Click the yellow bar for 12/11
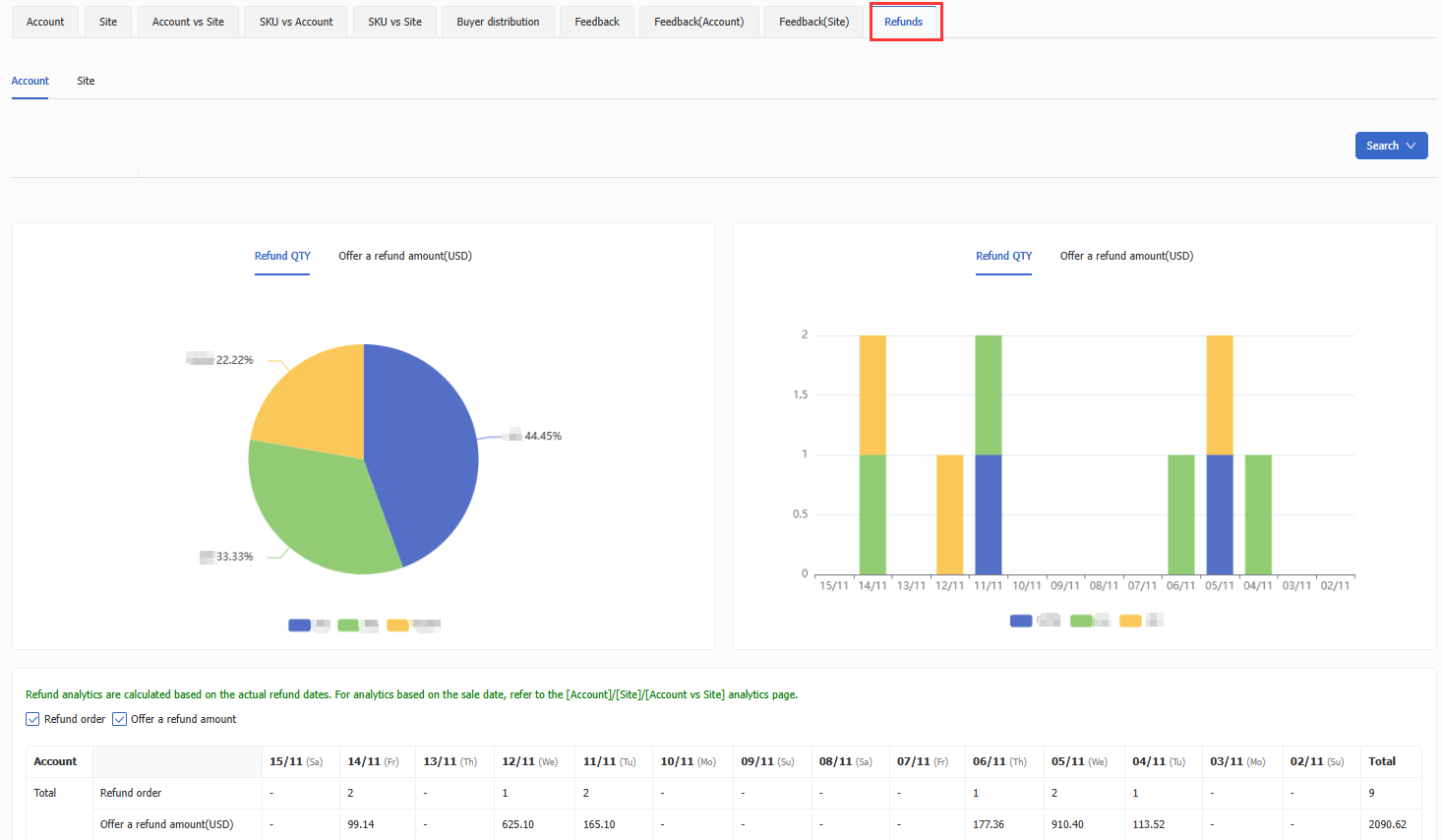The width and height of the screenshot is (1442, 840). tap(949, 514)
